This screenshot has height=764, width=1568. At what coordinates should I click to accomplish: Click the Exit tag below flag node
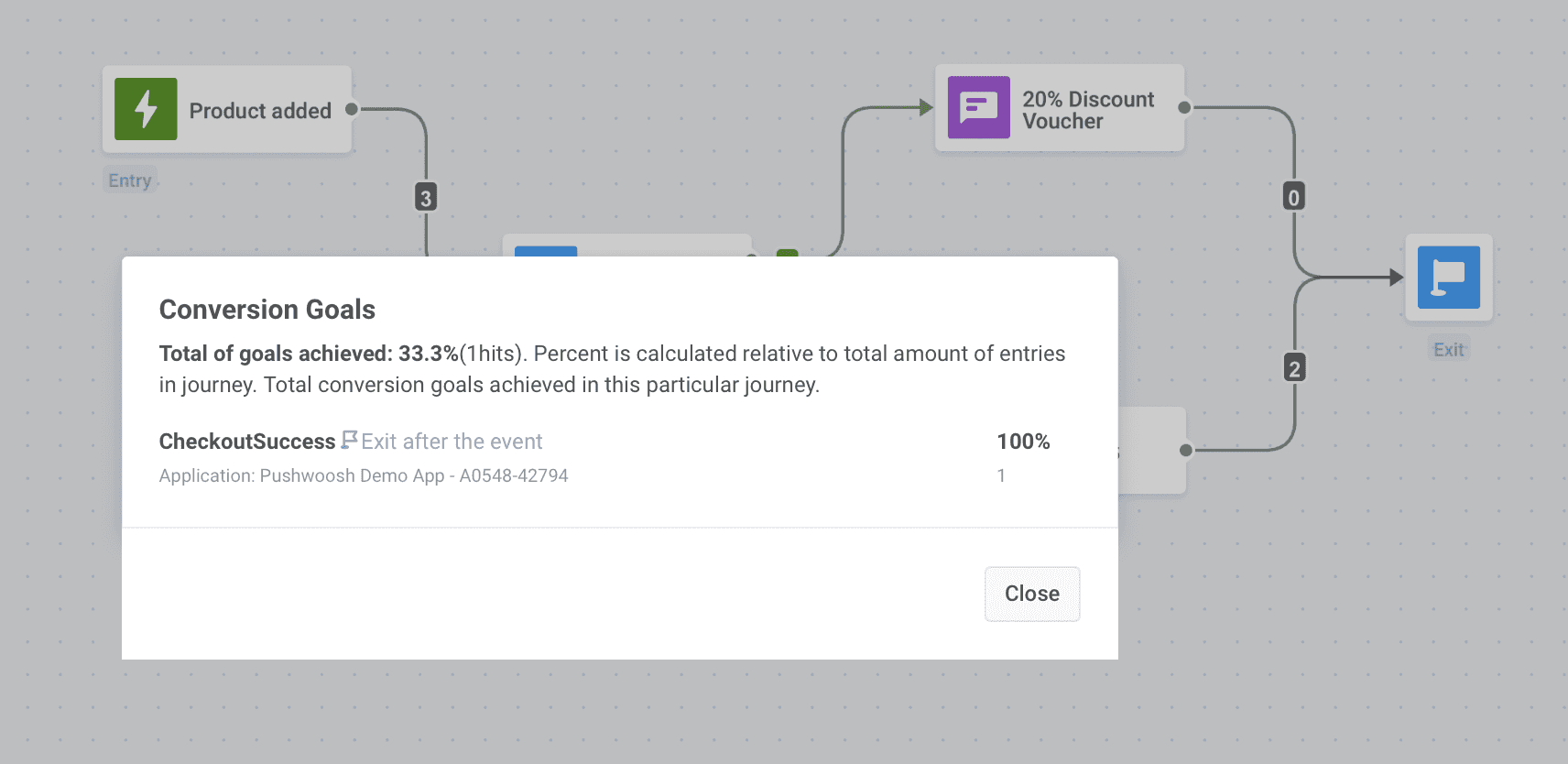[1449, 350]
